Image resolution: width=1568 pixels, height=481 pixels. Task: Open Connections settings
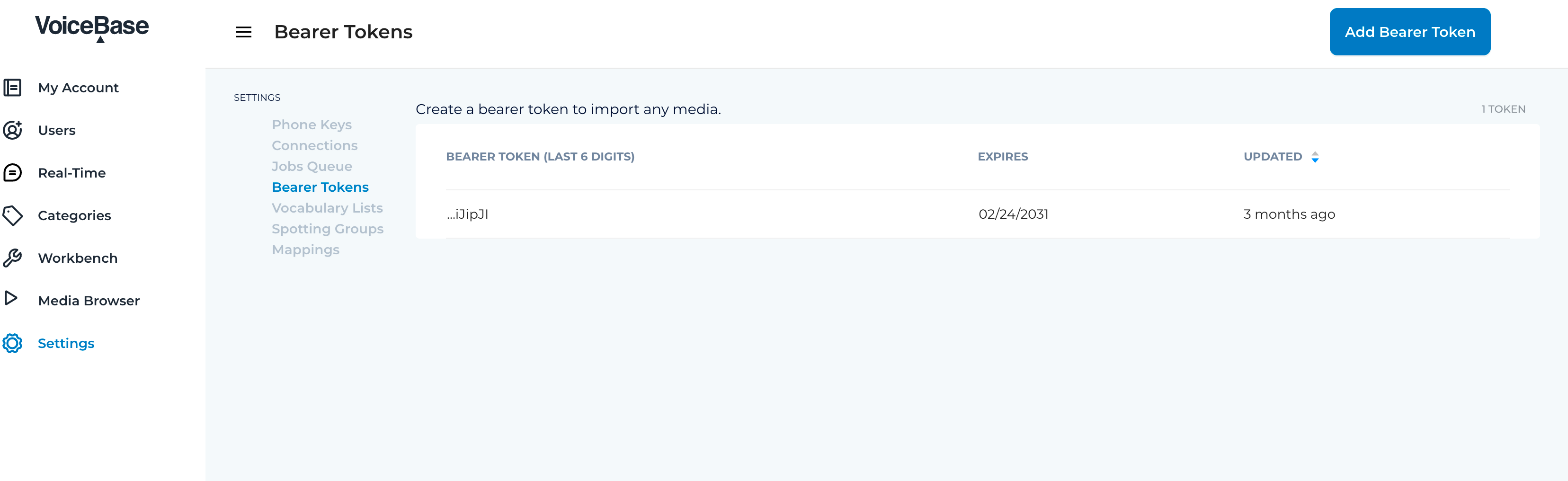click(x=315, y=145)
